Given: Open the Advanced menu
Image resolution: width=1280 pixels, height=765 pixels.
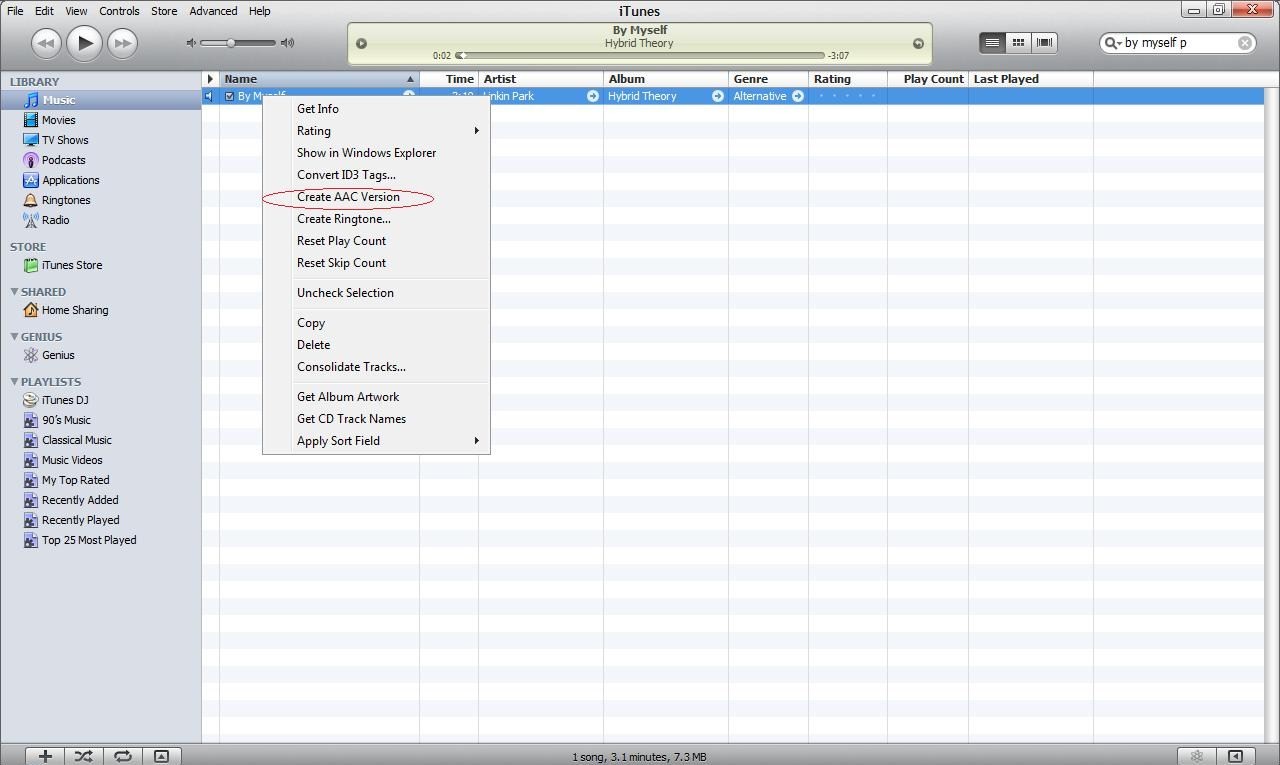Looking at the screenshot, I should click(213, 11).
